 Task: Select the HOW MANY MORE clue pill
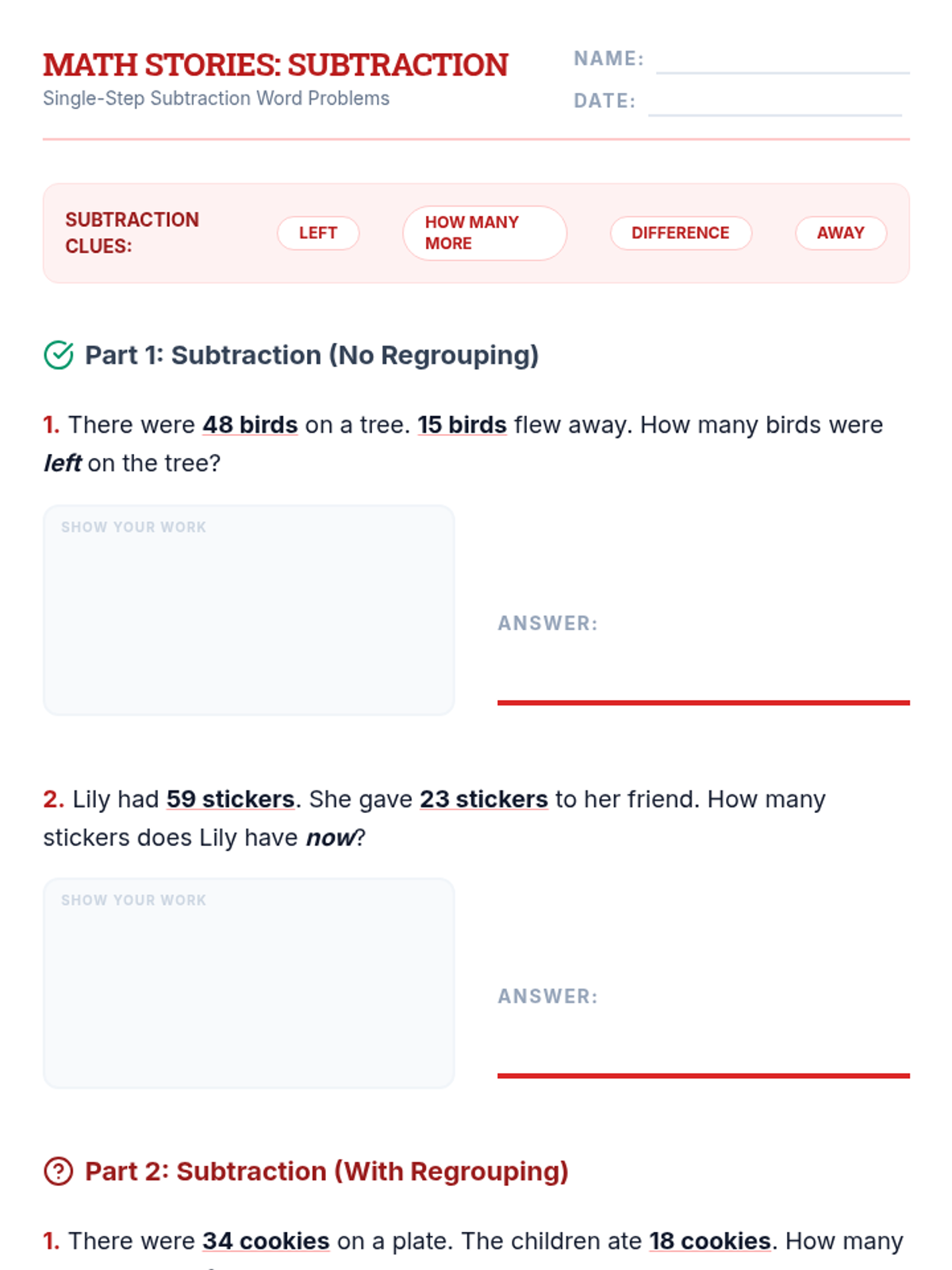click(x=484, y=233)
